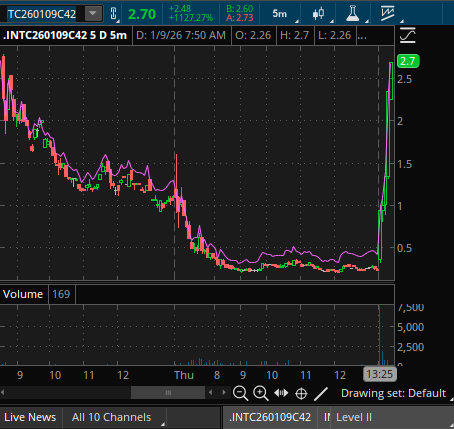Expand the ellipsis after L: 2.26
454x429 pixels.
click(362, 35)
